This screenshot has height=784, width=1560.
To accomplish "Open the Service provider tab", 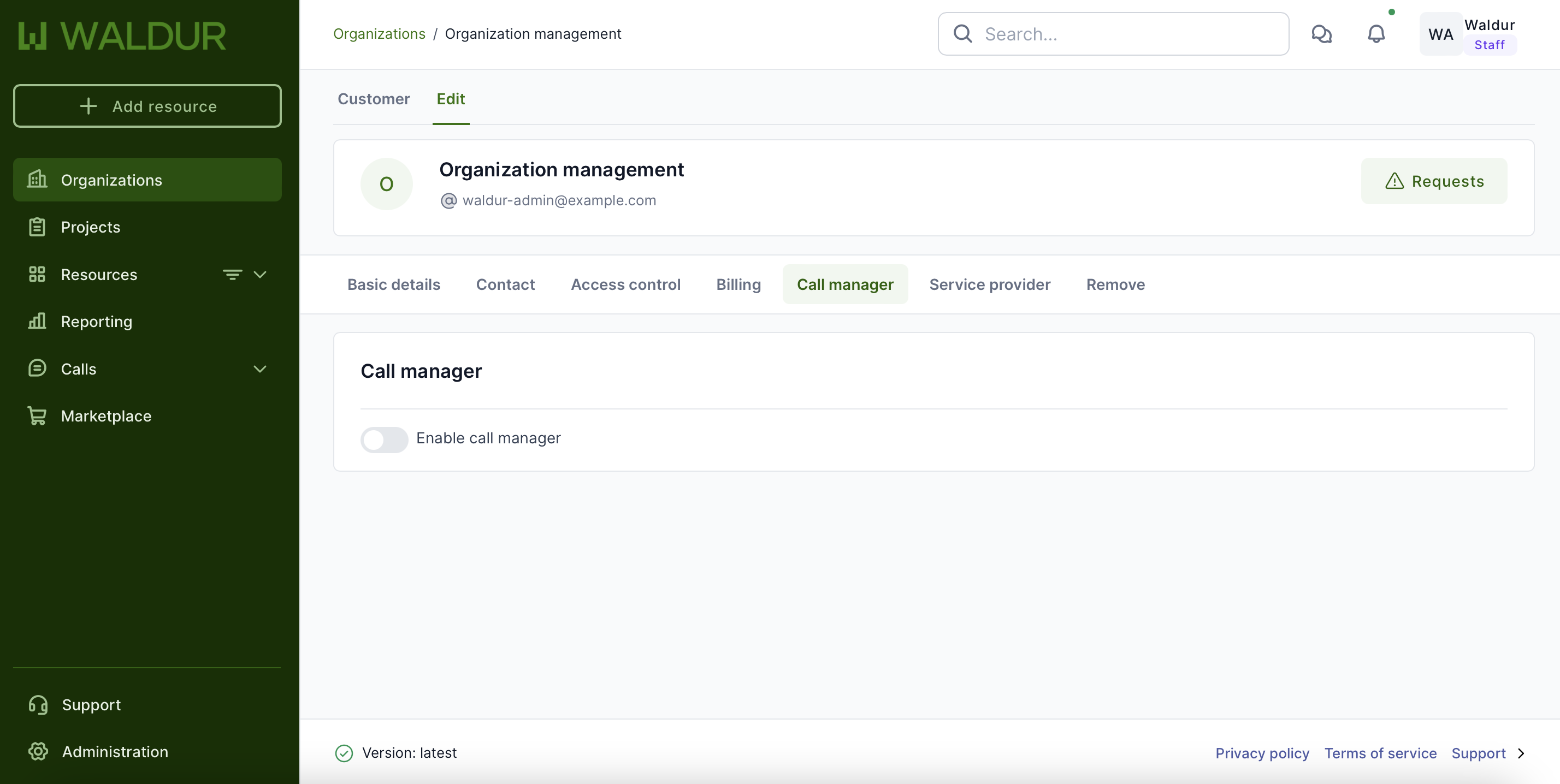I will click(x=990, y=284).
